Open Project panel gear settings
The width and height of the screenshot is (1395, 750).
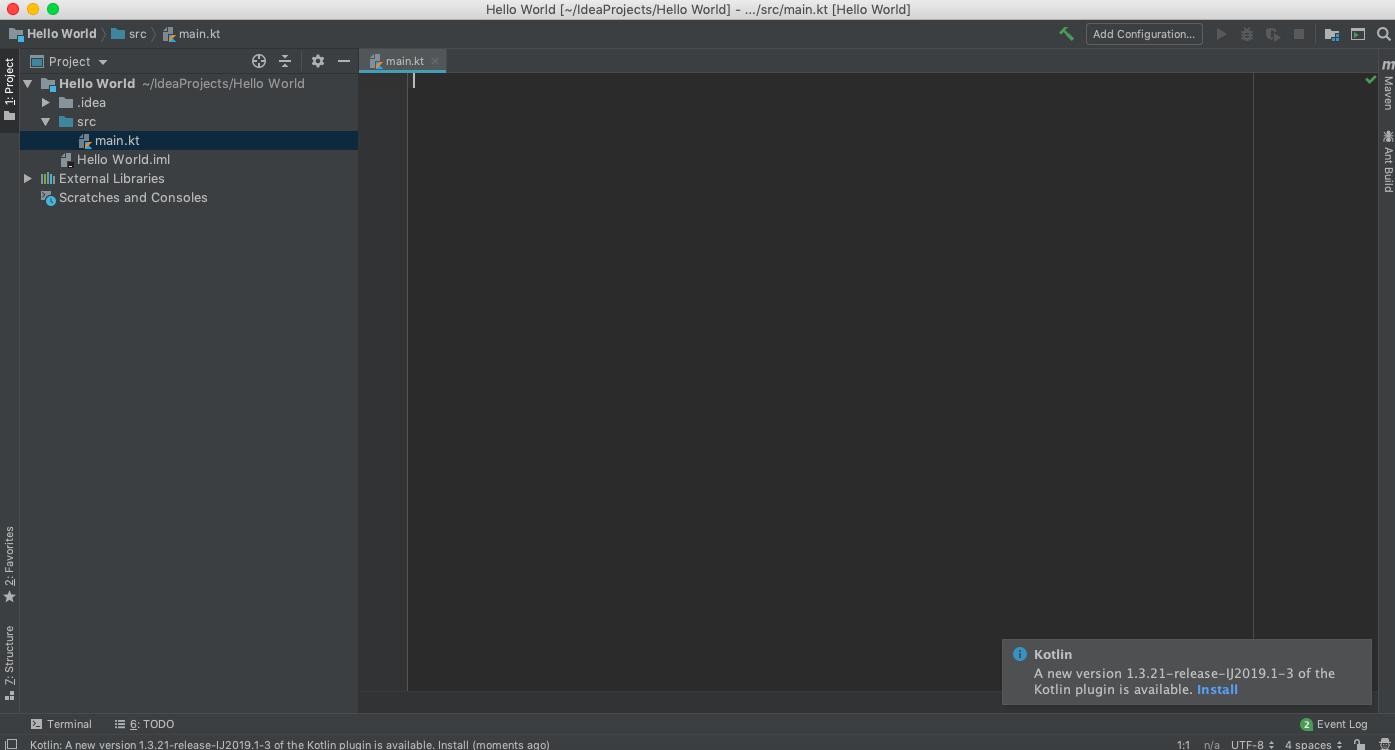318,61
